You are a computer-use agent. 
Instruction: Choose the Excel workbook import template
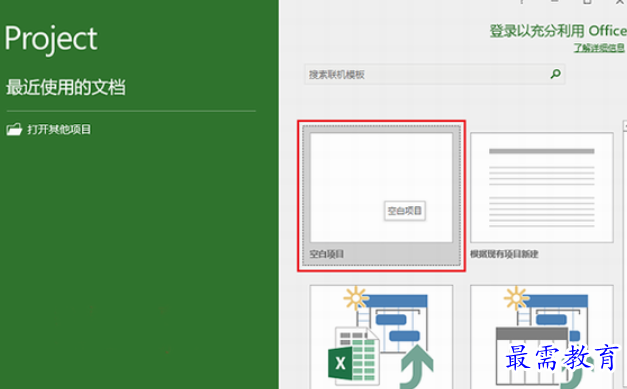(381, 337)
